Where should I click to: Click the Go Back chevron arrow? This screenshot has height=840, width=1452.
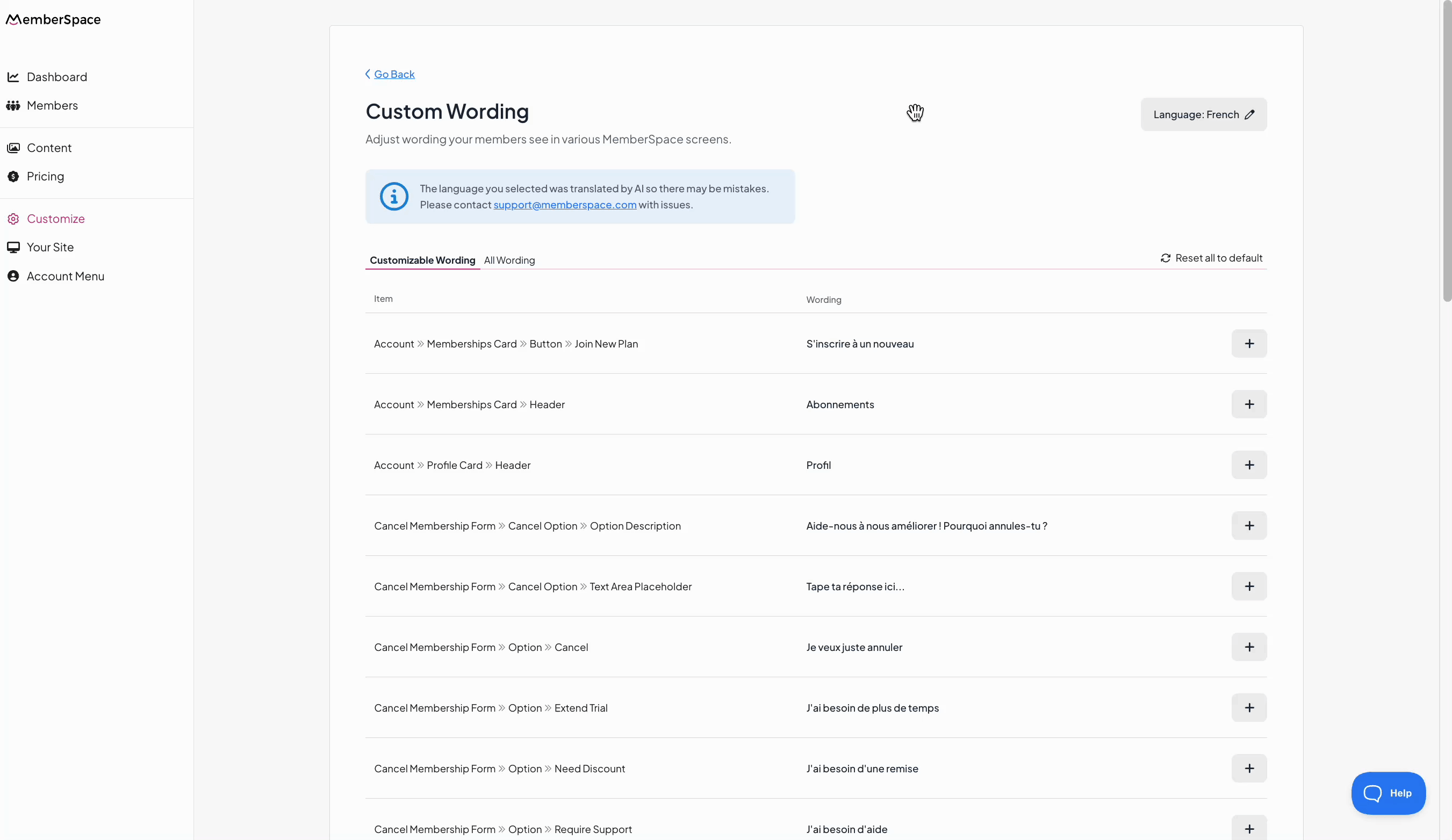[368, 74]
